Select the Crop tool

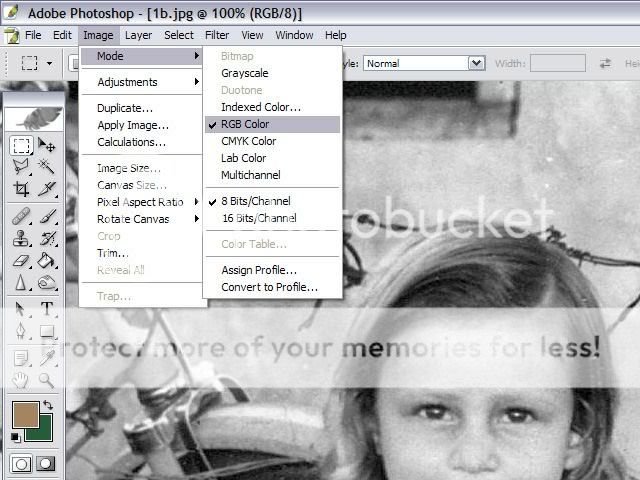[x=21, y=188]
